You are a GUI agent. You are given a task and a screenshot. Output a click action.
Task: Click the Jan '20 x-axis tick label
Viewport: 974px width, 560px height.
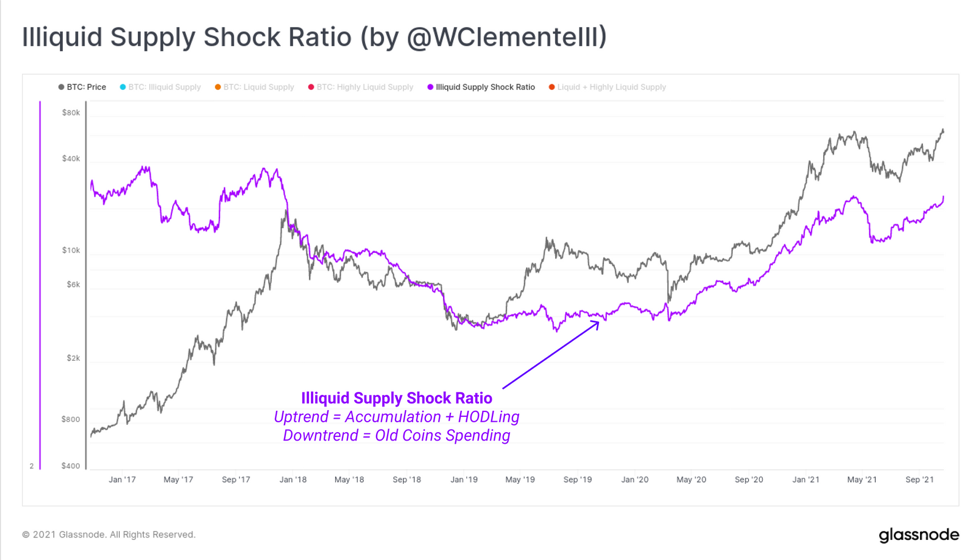point(635,479)
